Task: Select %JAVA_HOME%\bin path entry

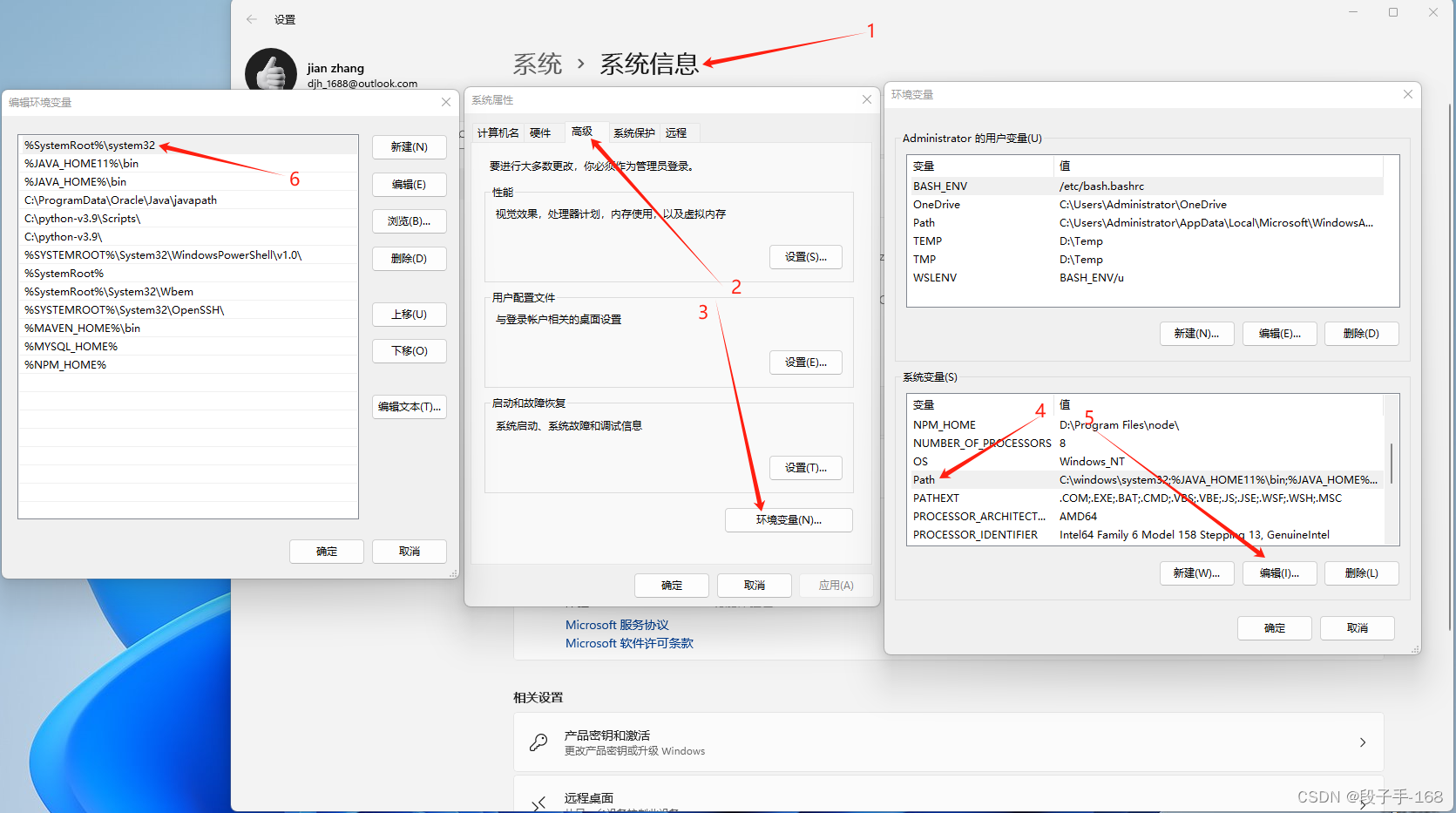Action: pyautogui.click(x=188, y=182)
